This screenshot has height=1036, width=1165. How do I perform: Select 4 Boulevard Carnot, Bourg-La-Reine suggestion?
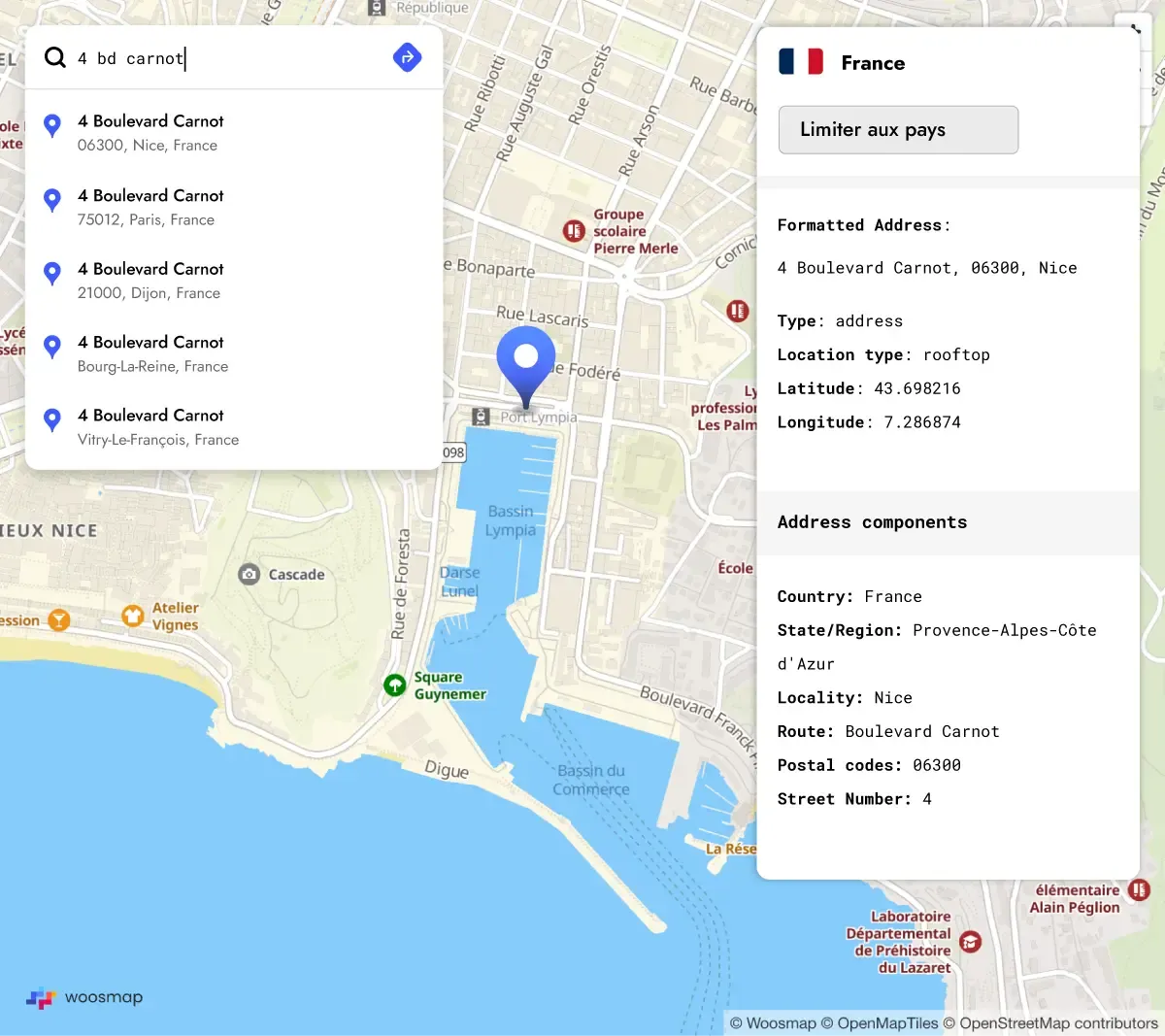(234, 353)
